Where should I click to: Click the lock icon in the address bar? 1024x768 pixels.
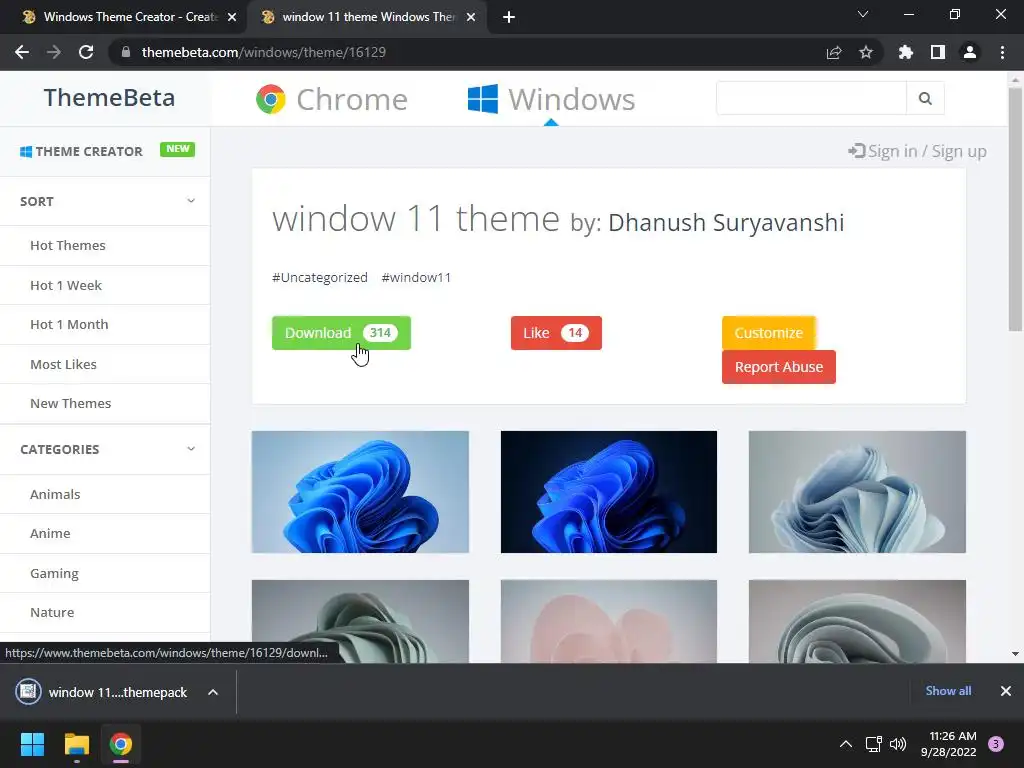click(x=126, y=52)
